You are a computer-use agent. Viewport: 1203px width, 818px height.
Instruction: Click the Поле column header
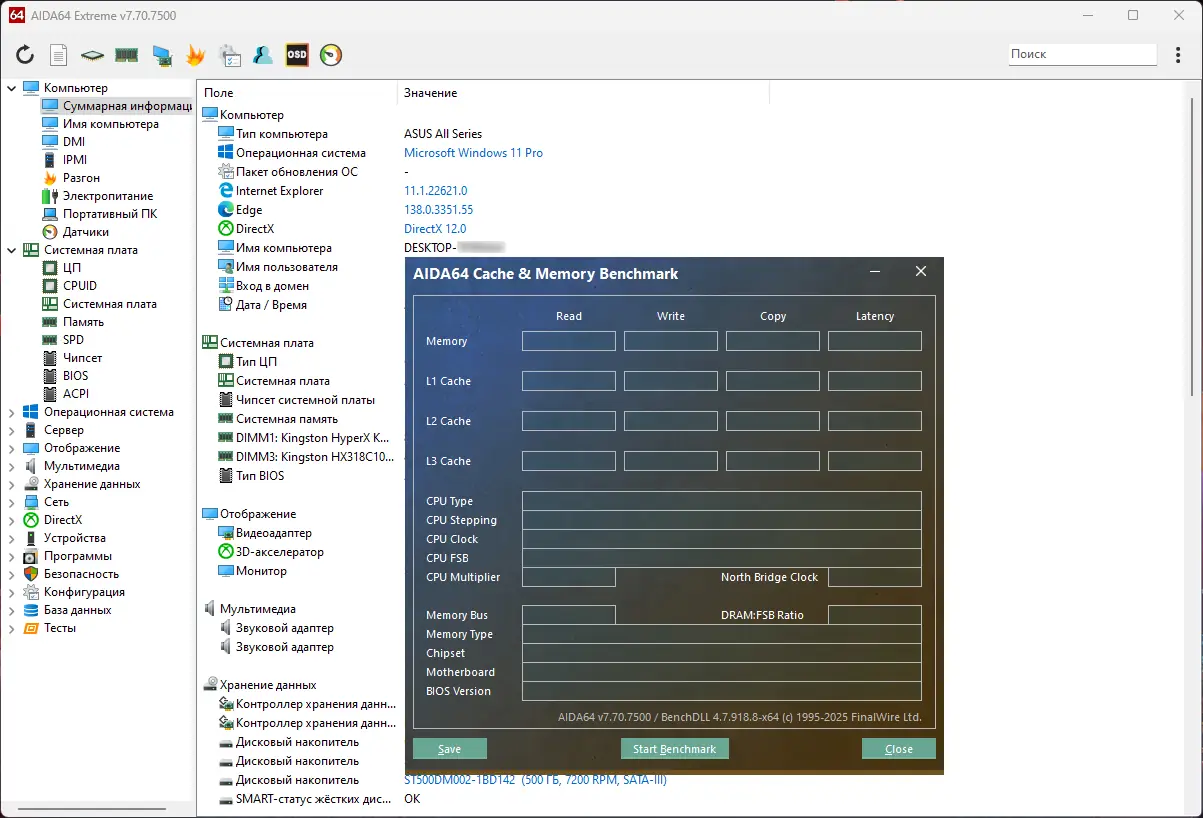[x=218, y=93]
